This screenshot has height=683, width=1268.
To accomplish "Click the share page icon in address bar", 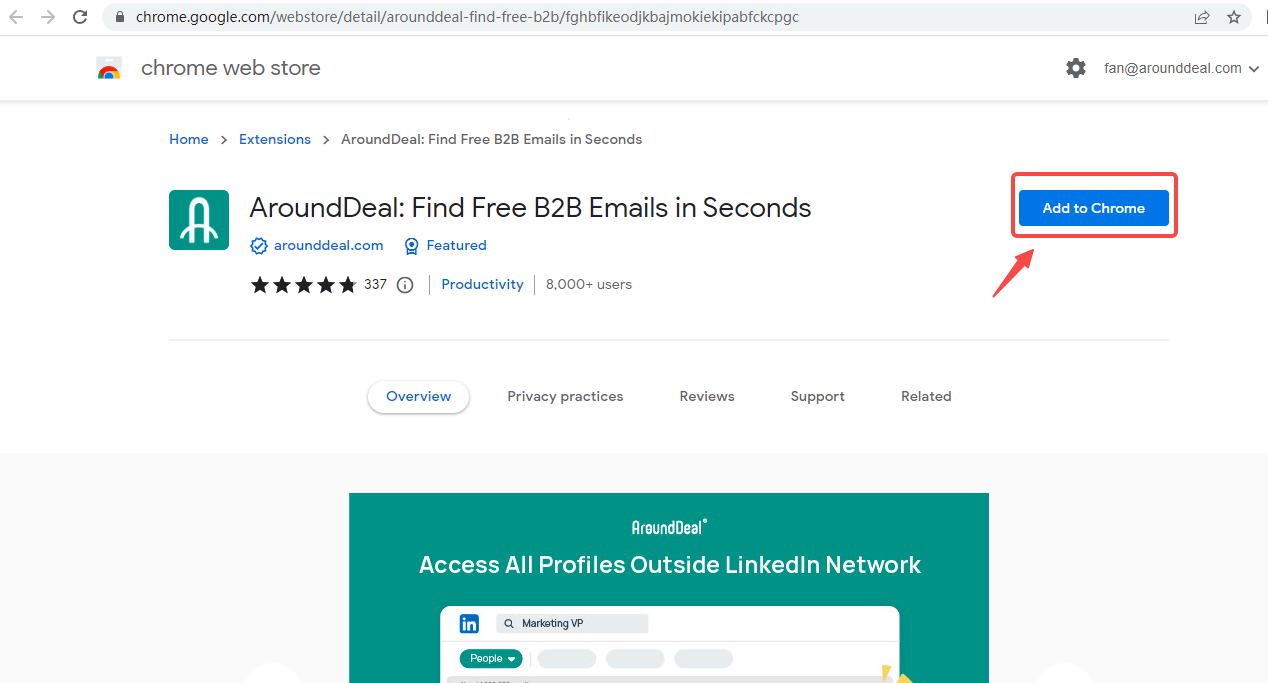I will (x=1202, y=17).
